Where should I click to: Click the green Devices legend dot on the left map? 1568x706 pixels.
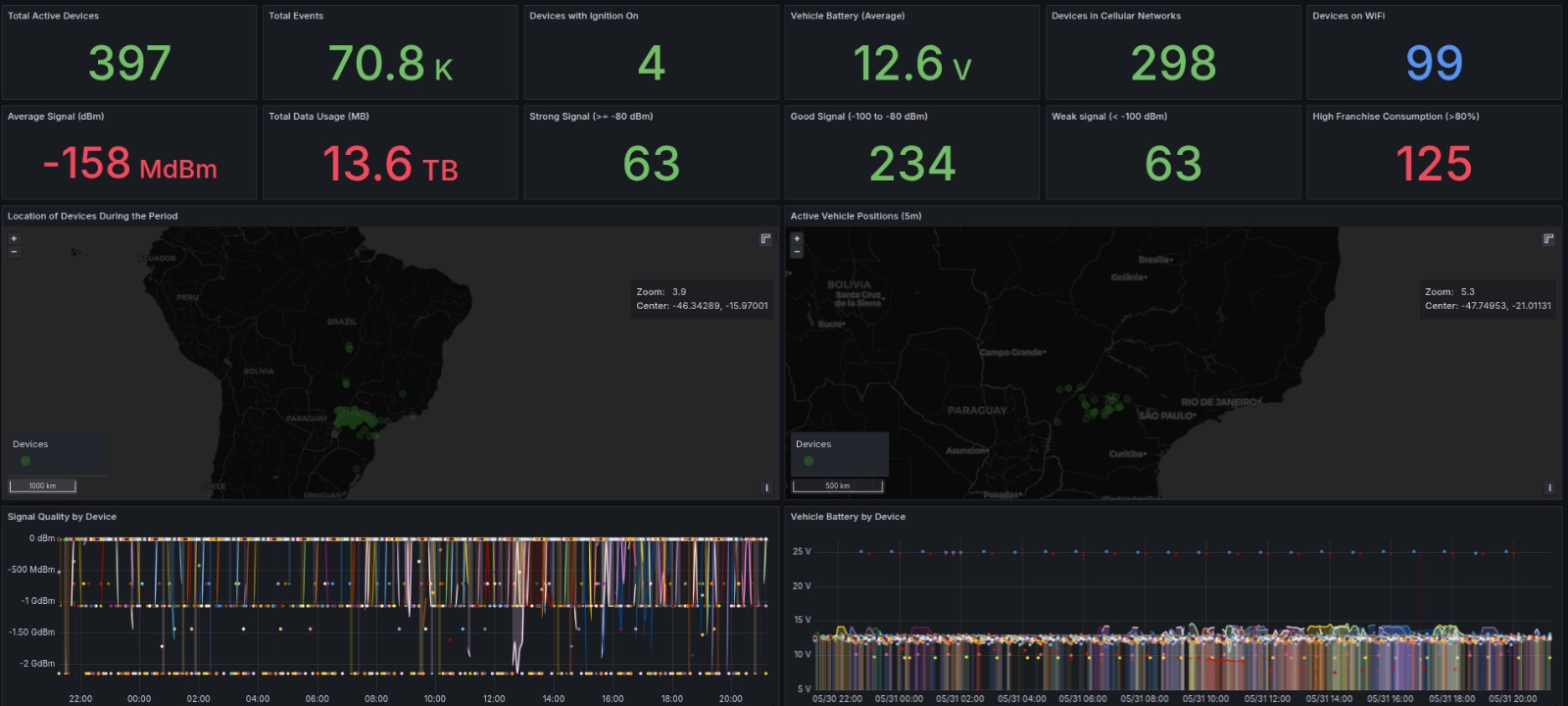(x=25, y=461)
